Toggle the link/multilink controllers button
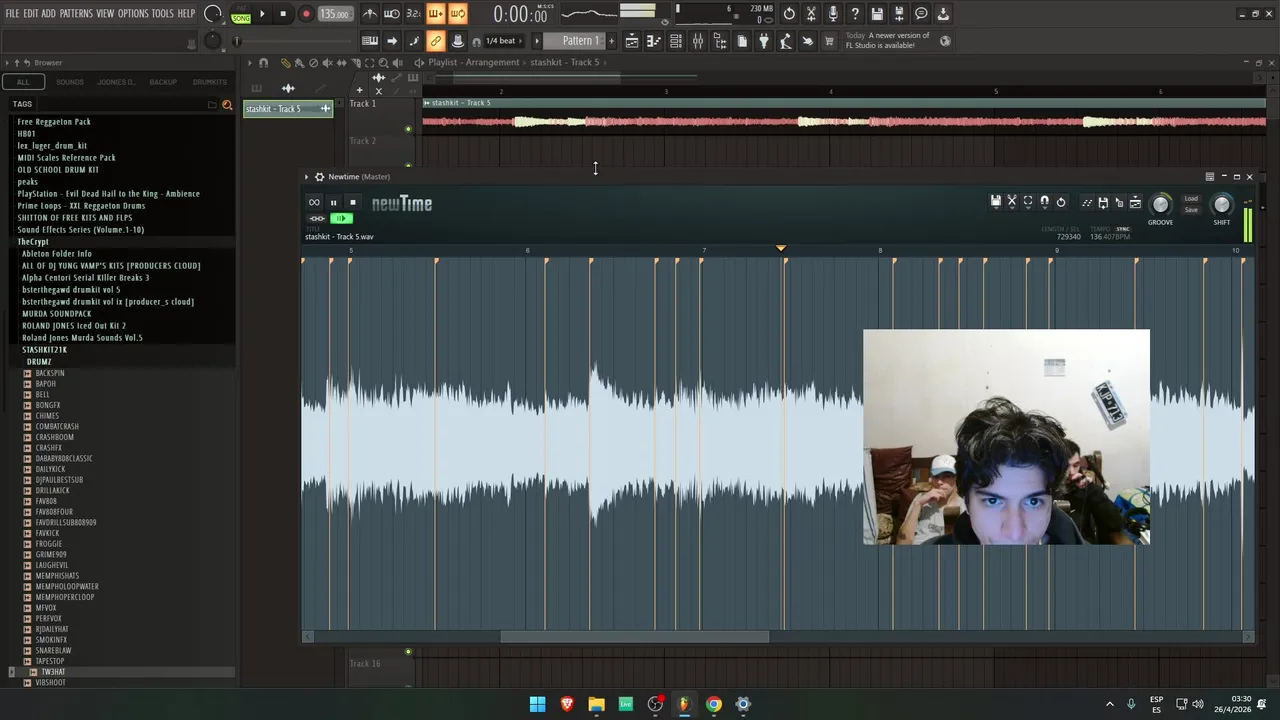Viewport: 1280px width, 720px height. (436, 41)
